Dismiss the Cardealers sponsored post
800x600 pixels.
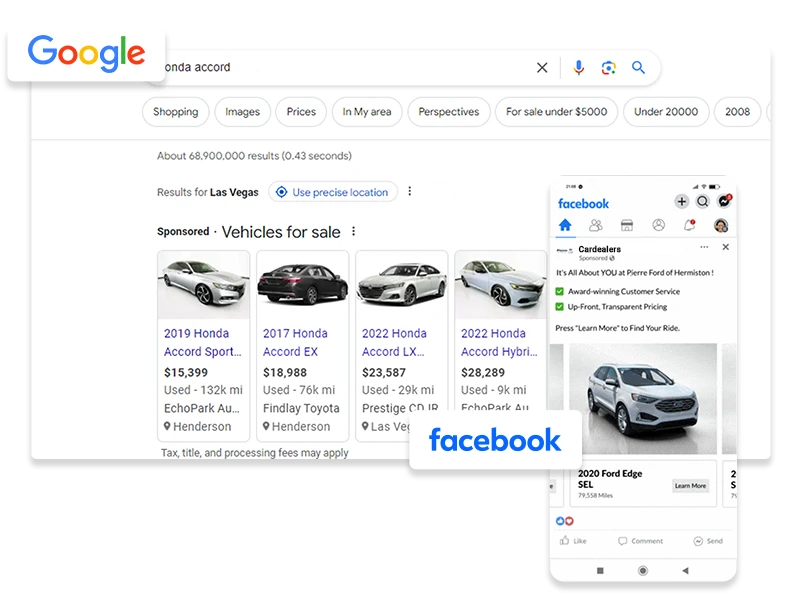726,247
